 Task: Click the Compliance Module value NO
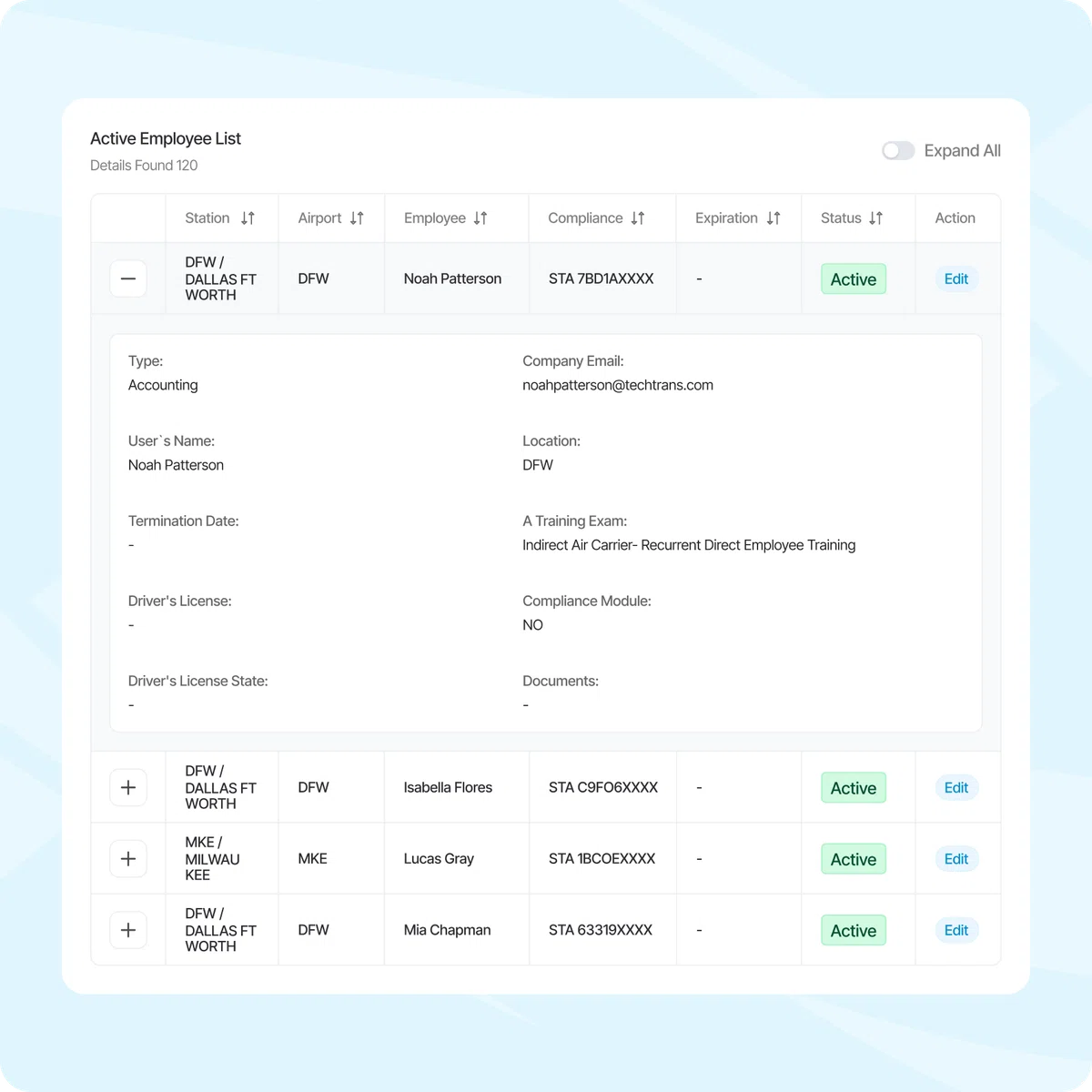click(x=532, y=625)
